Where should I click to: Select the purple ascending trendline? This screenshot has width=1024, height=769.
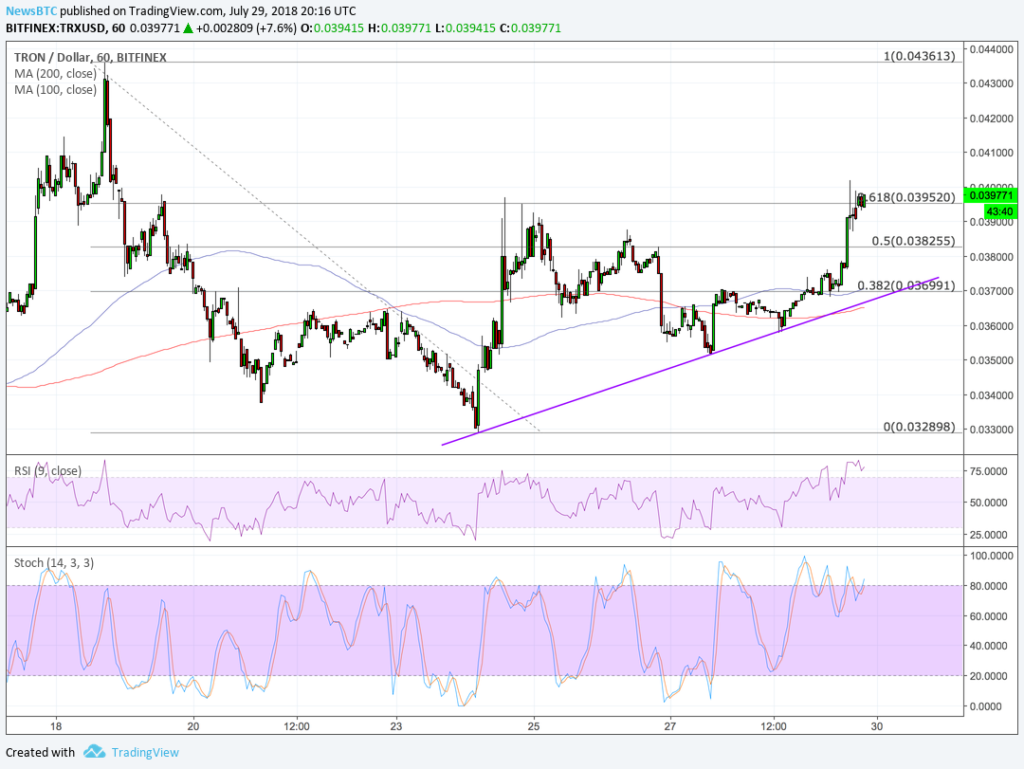(x=700, y=370)
